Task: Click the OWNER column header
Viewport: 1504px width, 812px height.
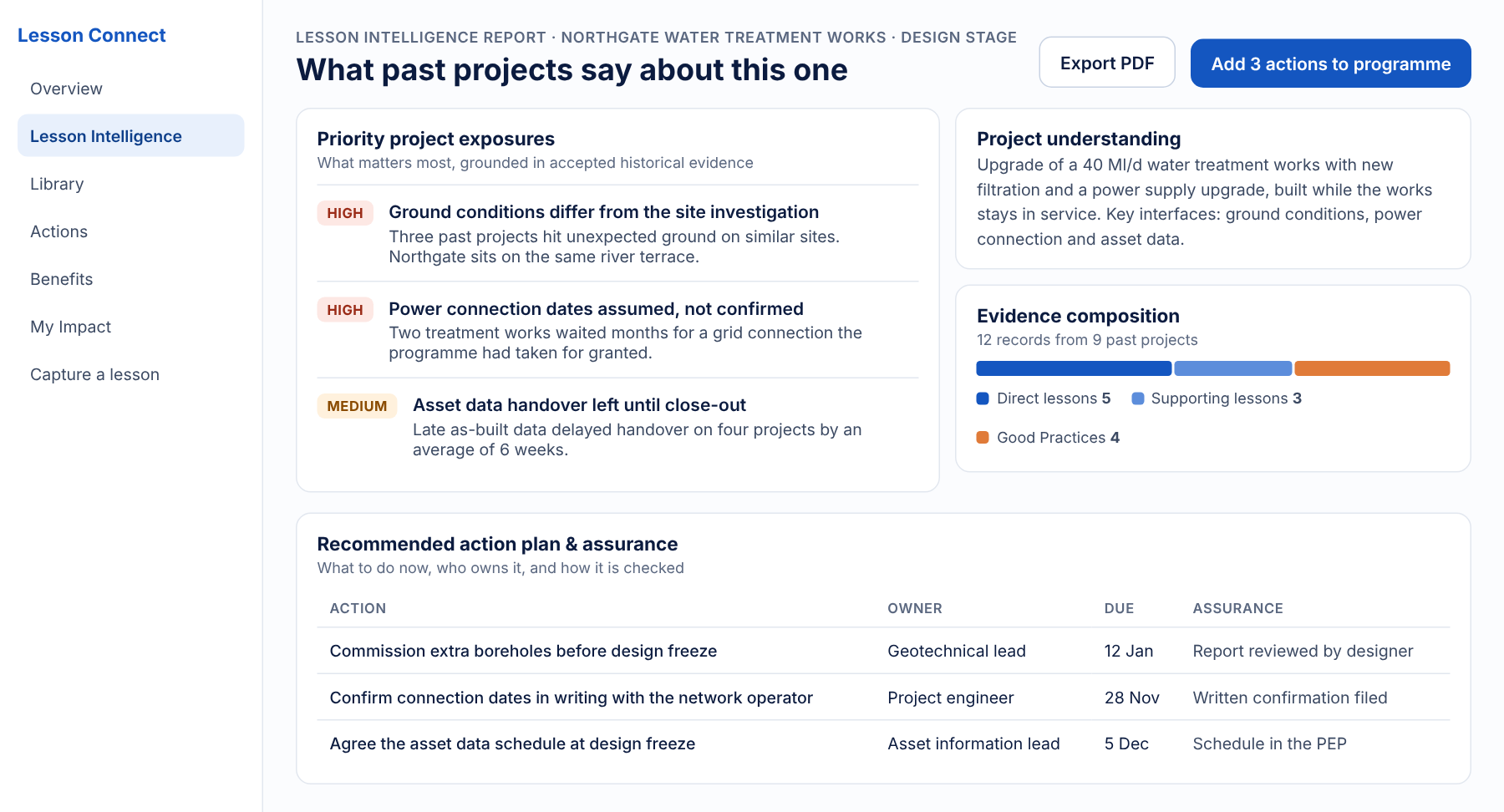Action: 915,608
